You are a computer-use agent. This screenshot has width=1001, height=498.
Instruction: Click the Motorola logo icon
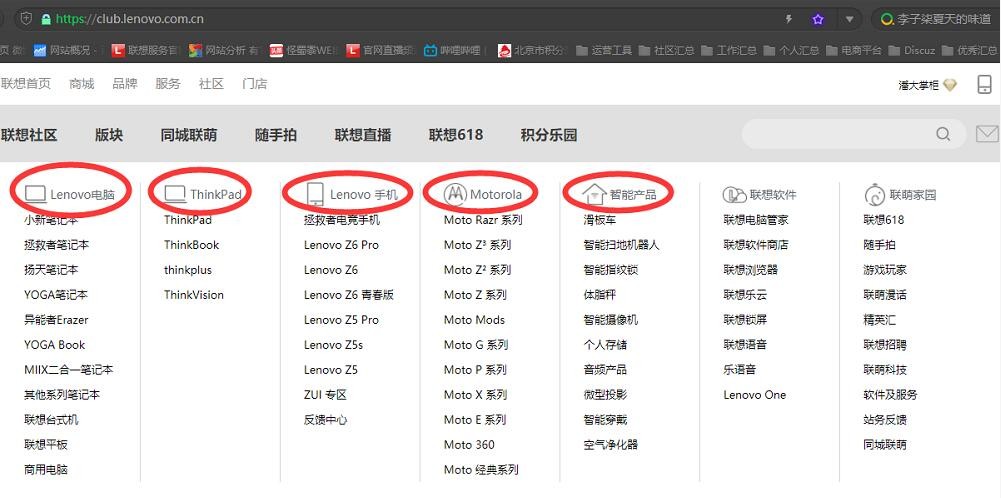455,195
